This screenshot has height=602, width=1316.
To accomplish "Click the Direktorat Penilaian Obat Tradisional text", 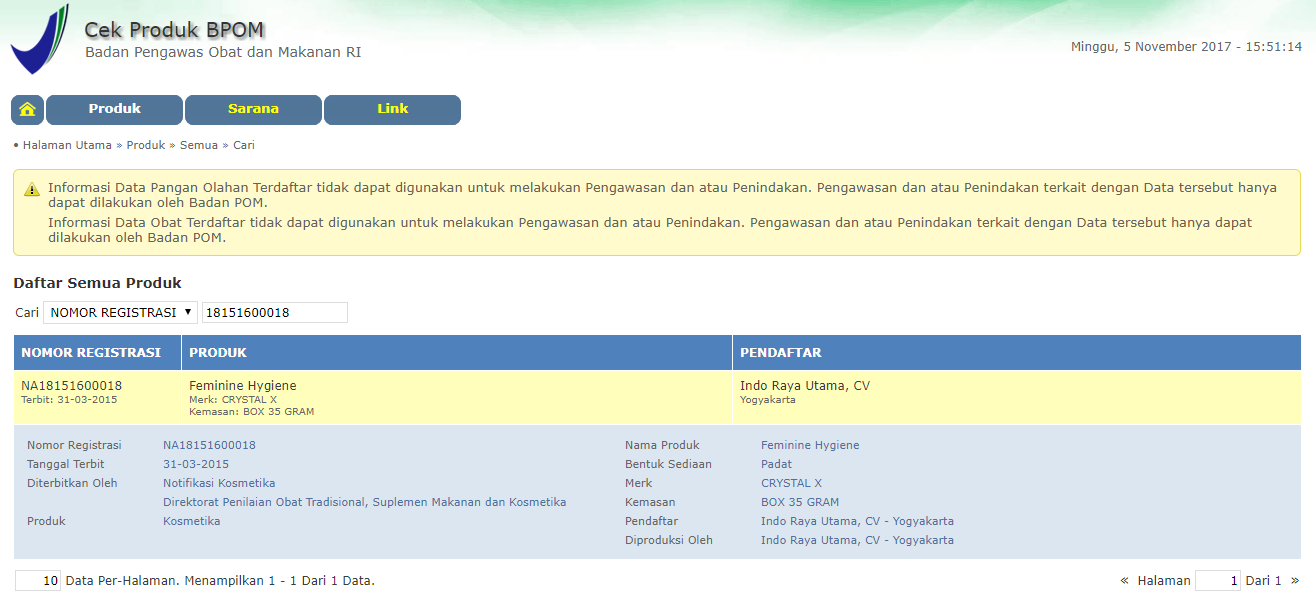I will pos(365,502).
